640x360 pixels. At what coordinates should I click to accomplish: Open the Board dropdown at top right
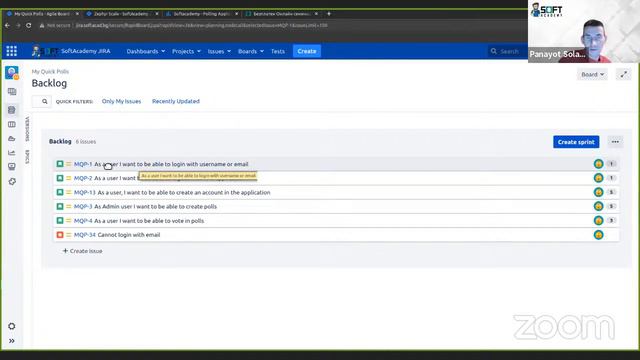point(592,75)
